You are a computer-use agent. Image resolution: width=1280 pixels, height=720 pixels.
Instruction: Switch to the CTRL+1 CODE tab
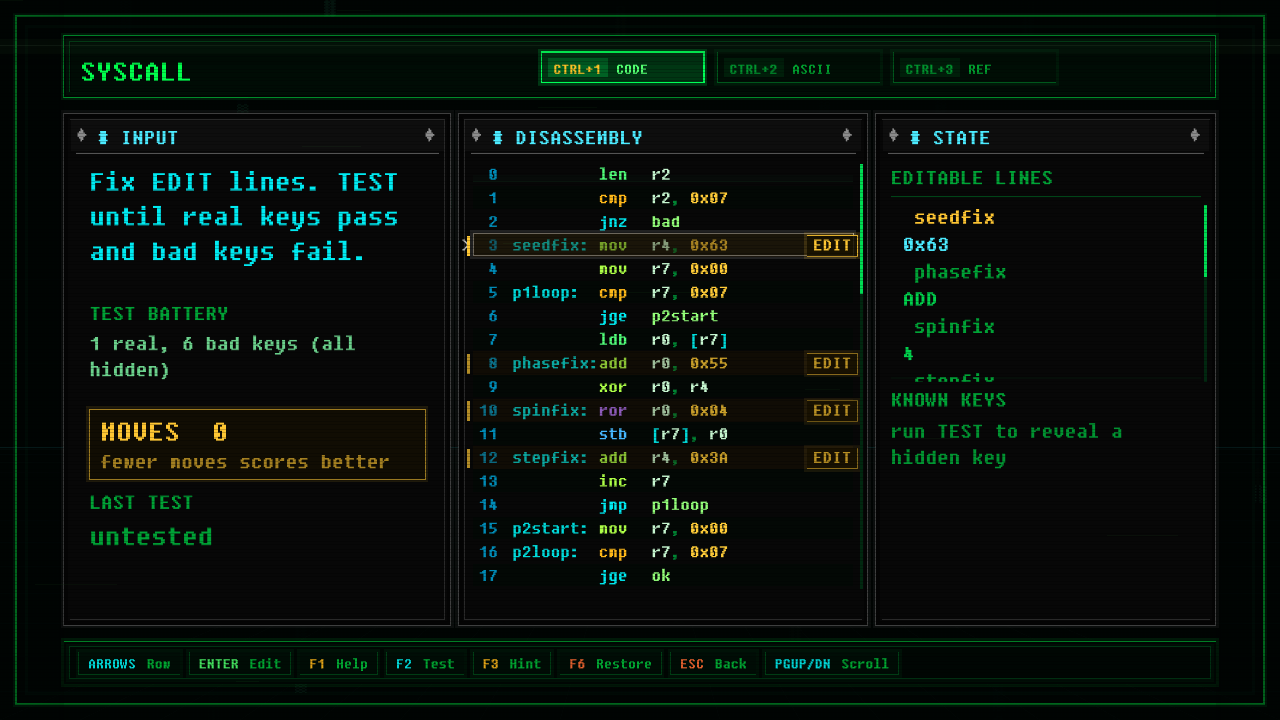click(622, 68)
